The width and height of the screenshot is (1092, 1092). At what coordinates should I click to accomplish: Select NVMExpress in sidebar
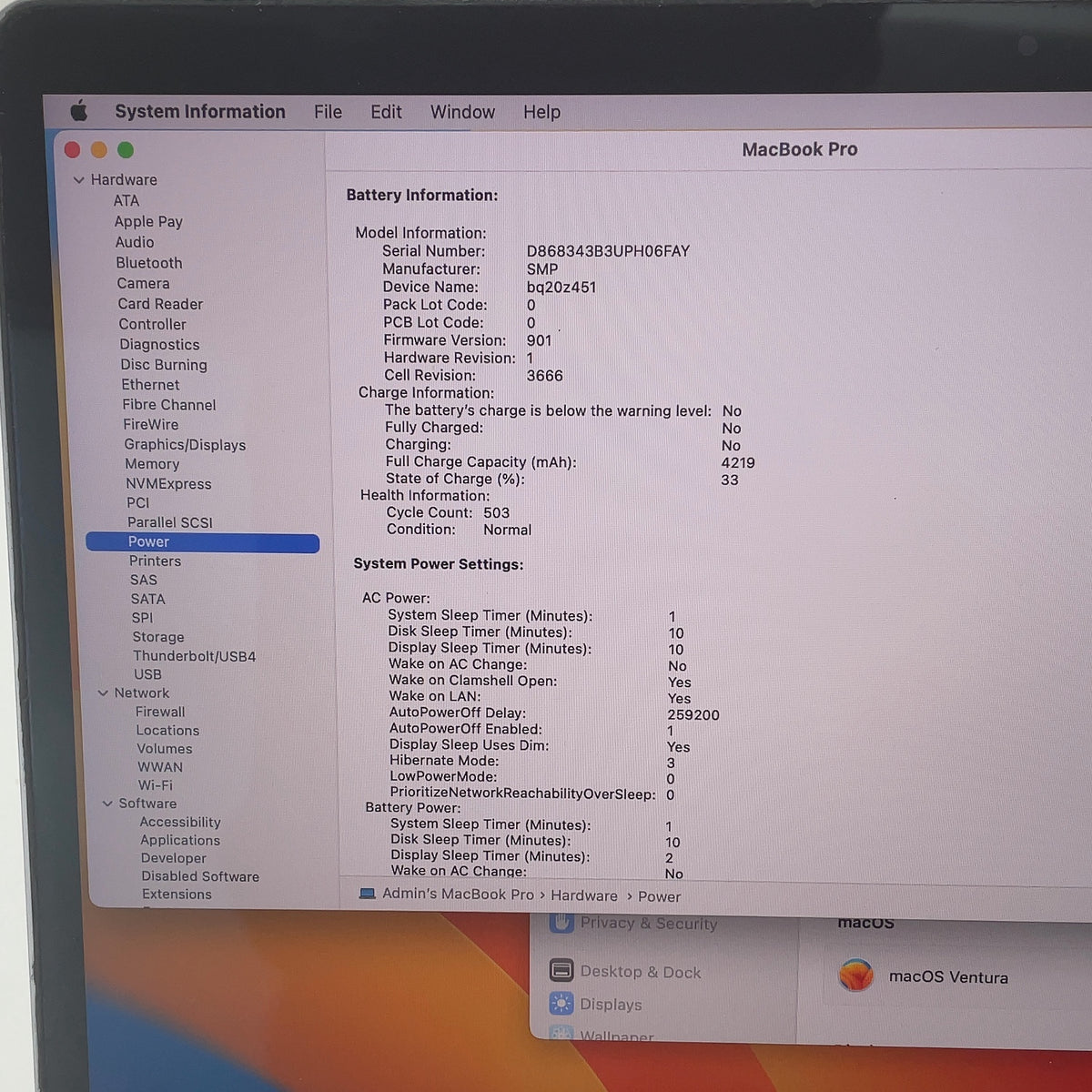pos(168,483)
